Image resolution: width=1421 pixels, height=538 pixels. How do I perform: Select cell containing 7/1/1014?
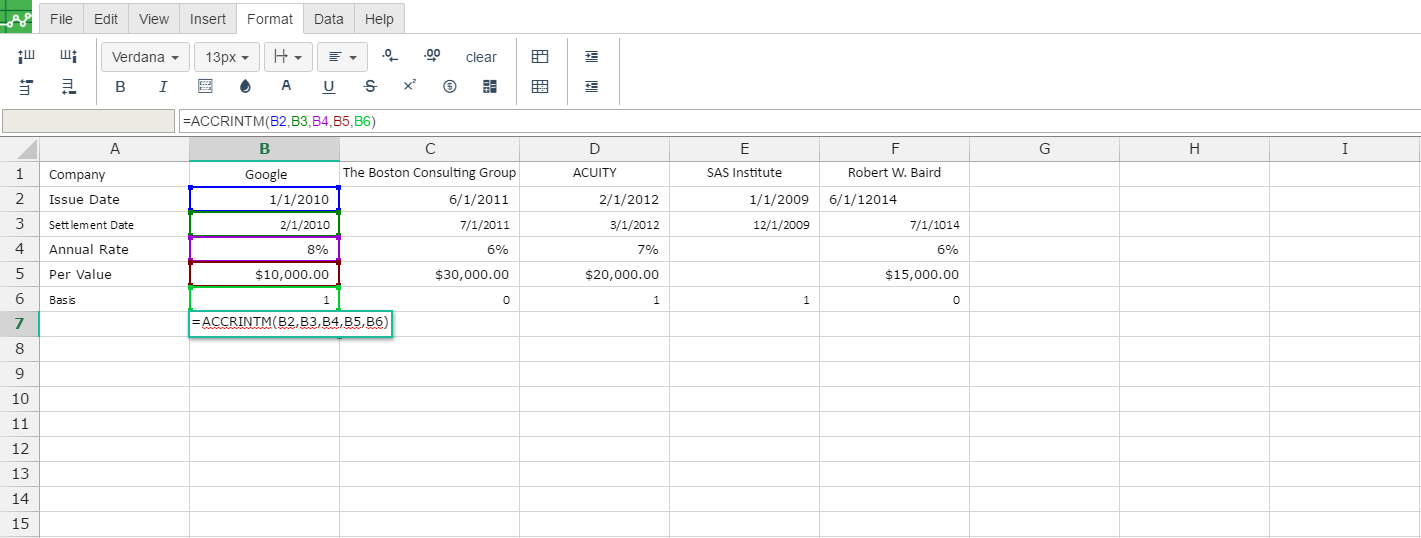coord(894,224)
